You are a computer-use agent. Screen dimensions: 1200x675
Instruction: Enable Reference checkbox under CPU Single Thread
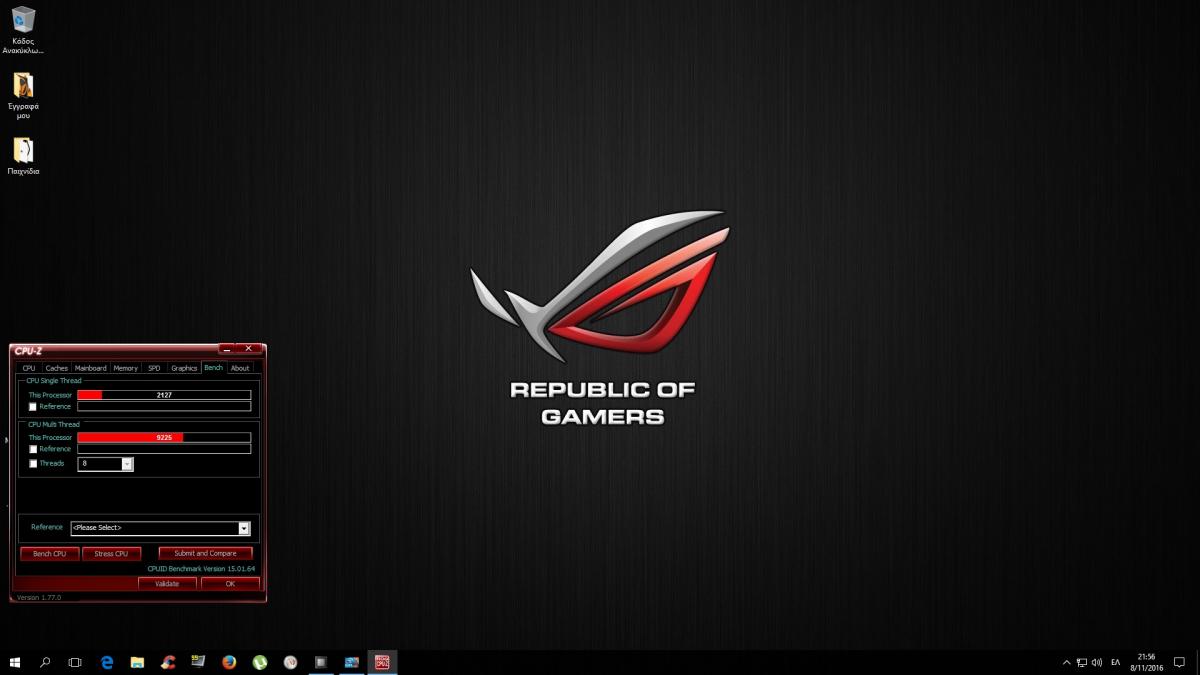tap(33, 407)
